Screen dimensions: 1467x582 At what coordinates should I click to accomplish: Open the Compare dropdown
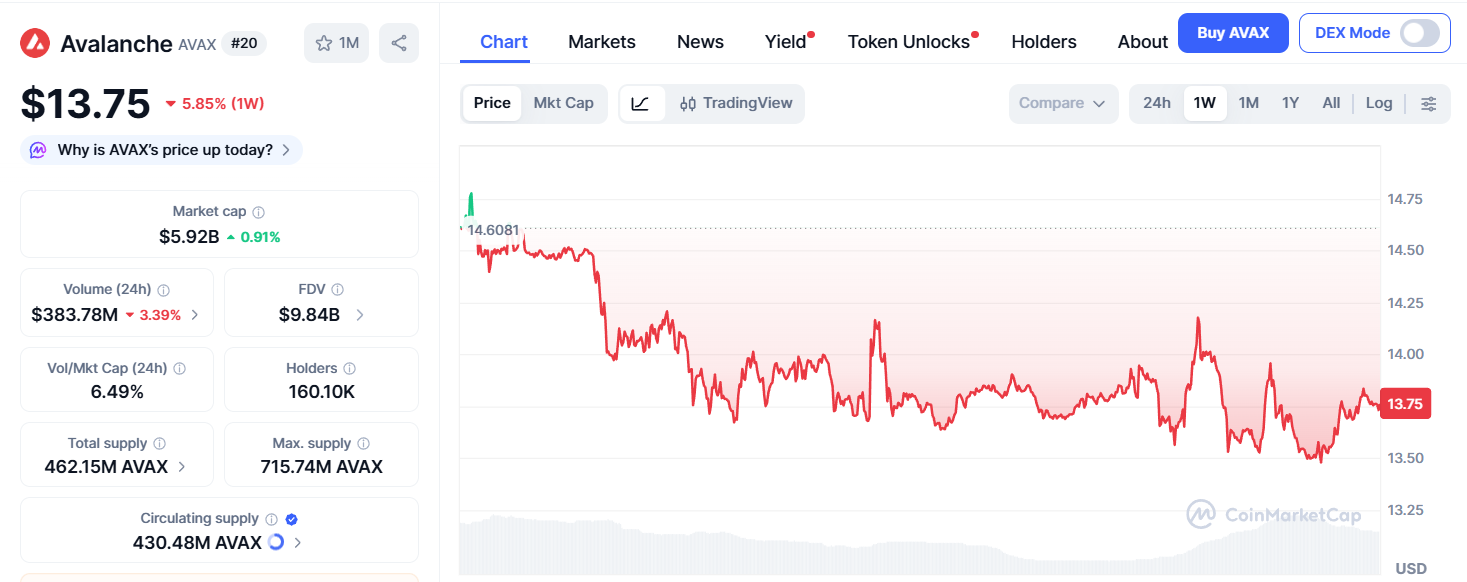[1062, 103]
